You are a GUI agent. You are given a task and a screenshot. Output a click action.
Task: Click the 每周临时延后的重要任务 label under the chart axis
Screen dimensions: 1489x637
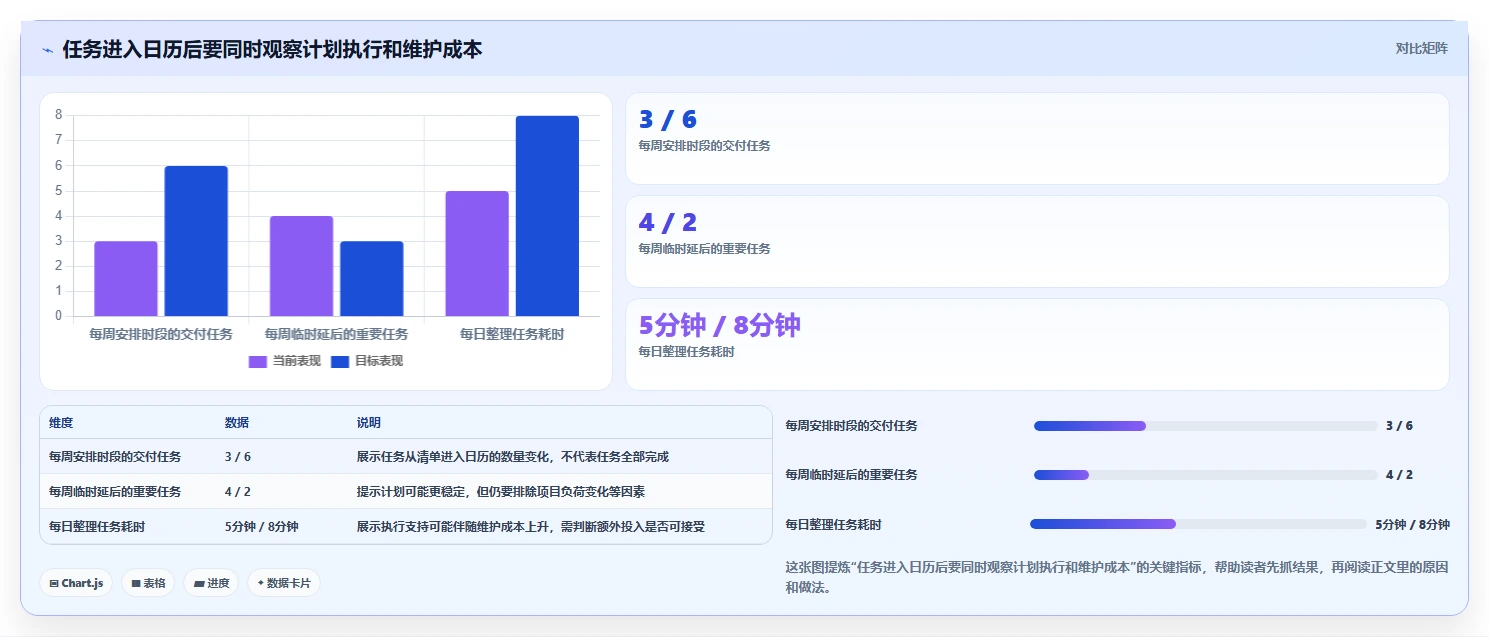click(336, 334)
